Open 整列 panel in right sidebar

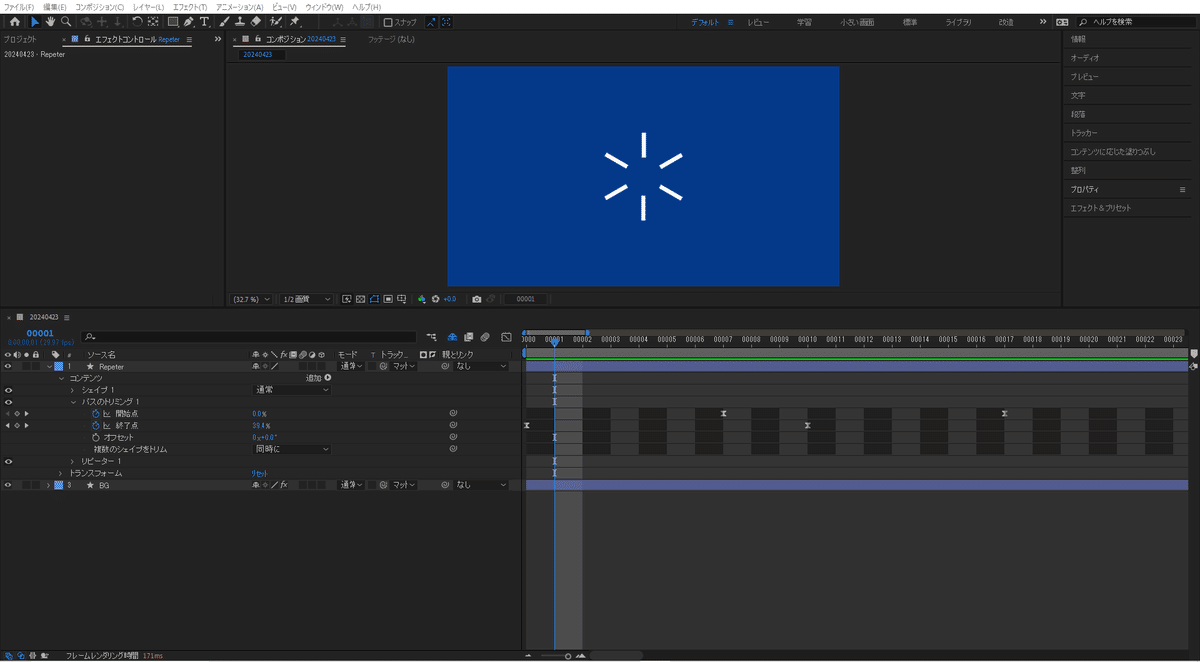[x=1077, y=170]
